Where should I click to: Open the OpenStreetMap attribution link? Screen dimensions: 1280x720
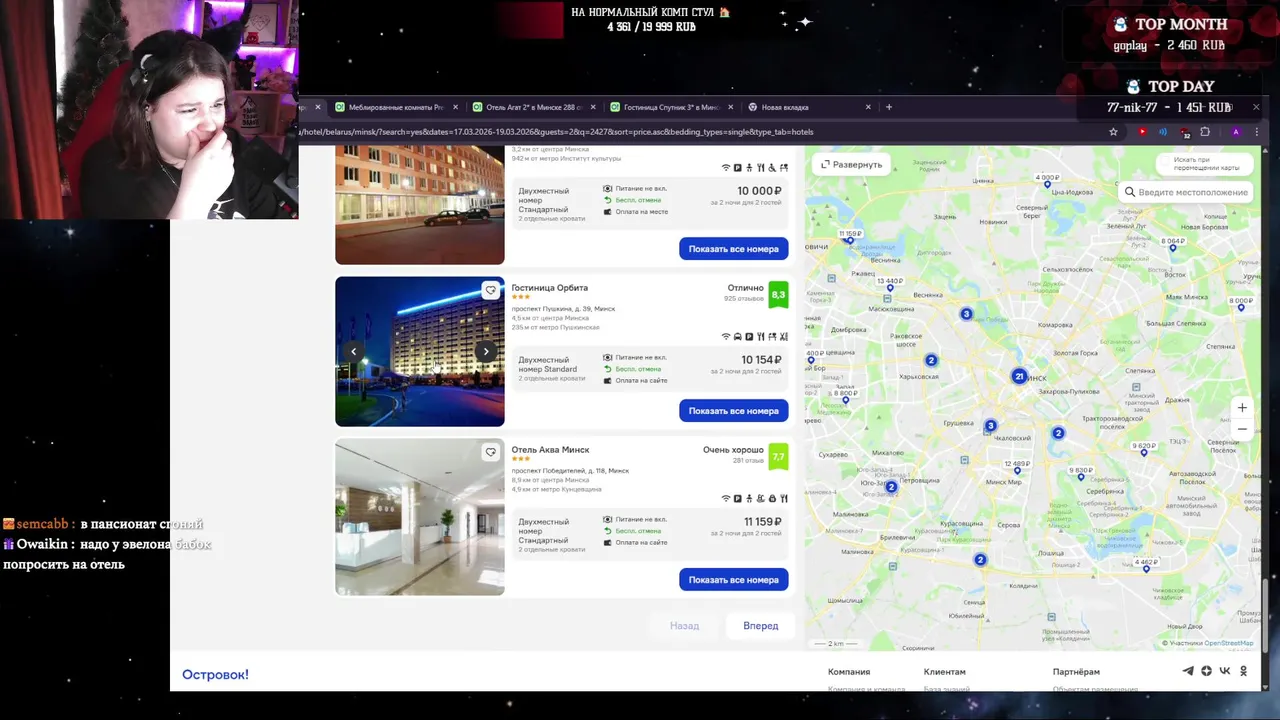1228,643
